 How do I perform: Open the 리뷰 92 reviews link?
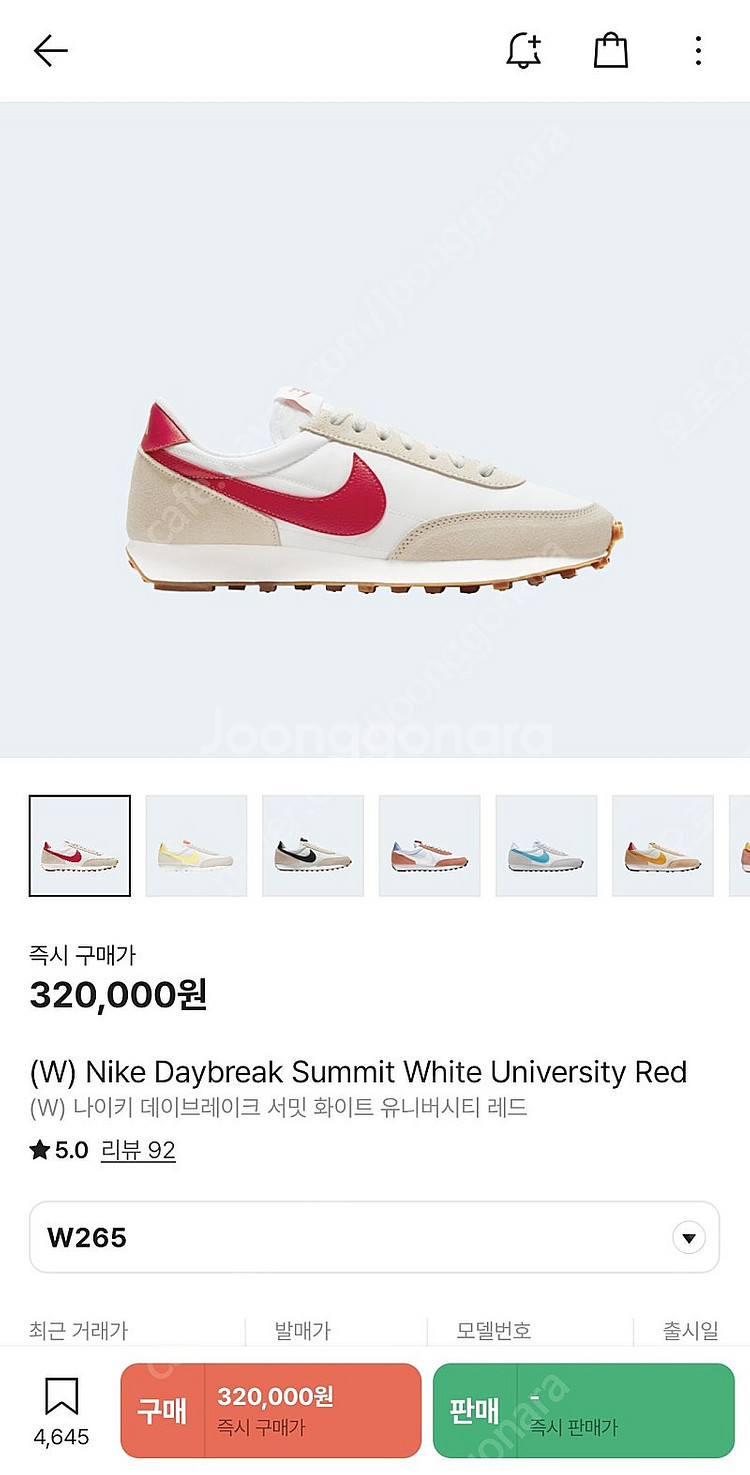[138, 1150]
